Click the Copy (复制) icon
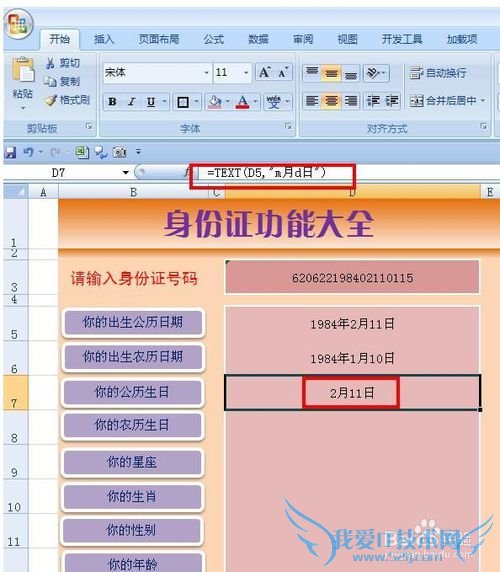The image size is (500, 572). [x=50, y=81]
